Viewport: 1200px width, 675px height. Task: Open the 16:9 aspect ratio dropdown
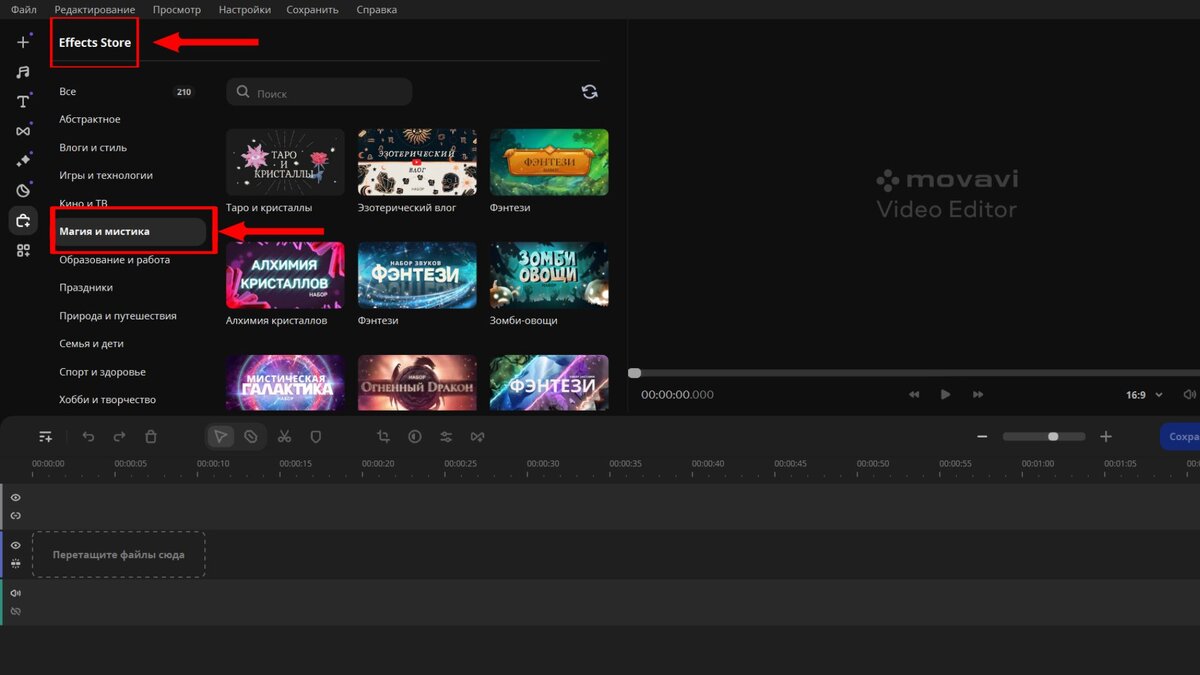(x=1144, y=395)
